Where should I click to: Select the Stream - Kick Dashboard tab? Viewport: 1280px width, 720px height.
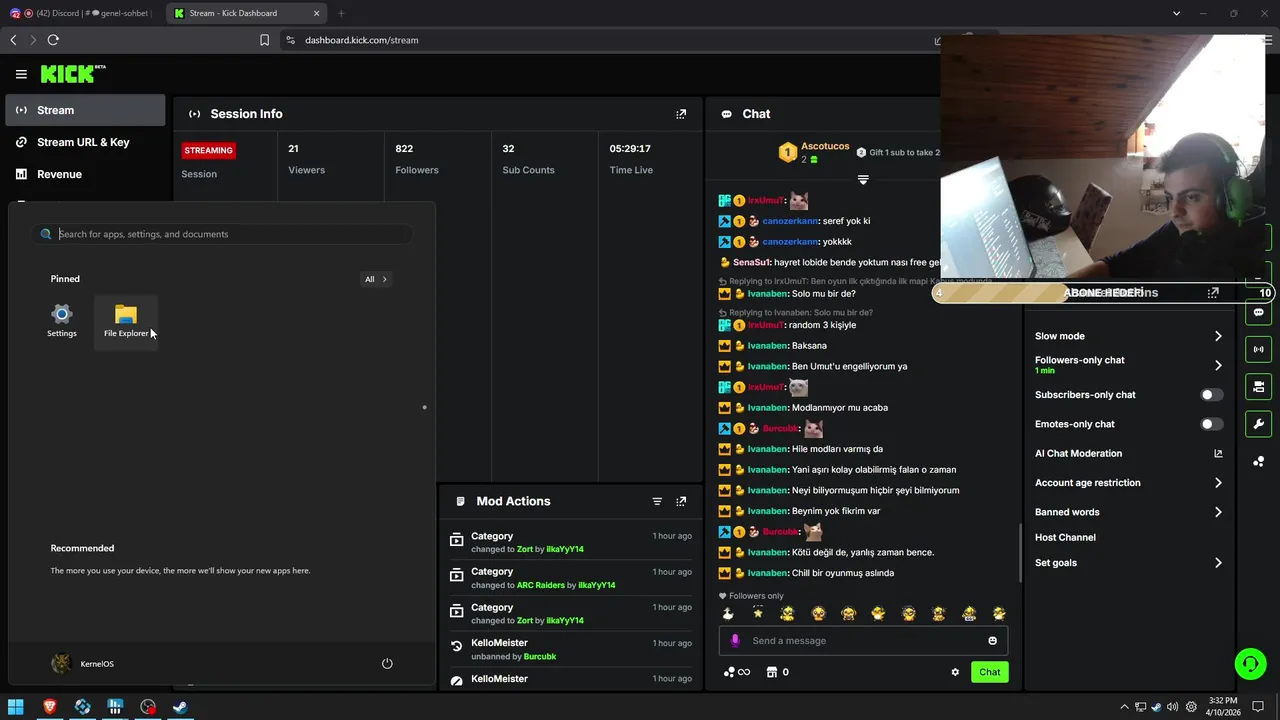(x=246, y=13)
